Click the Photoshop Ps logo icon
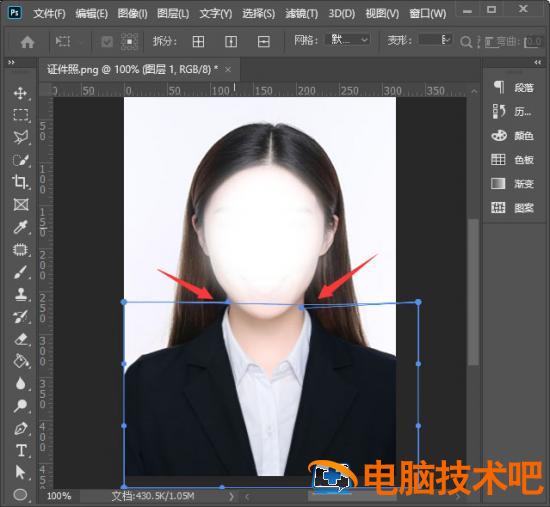Screen dimensions: 550x507 click(x=15, y=13)
